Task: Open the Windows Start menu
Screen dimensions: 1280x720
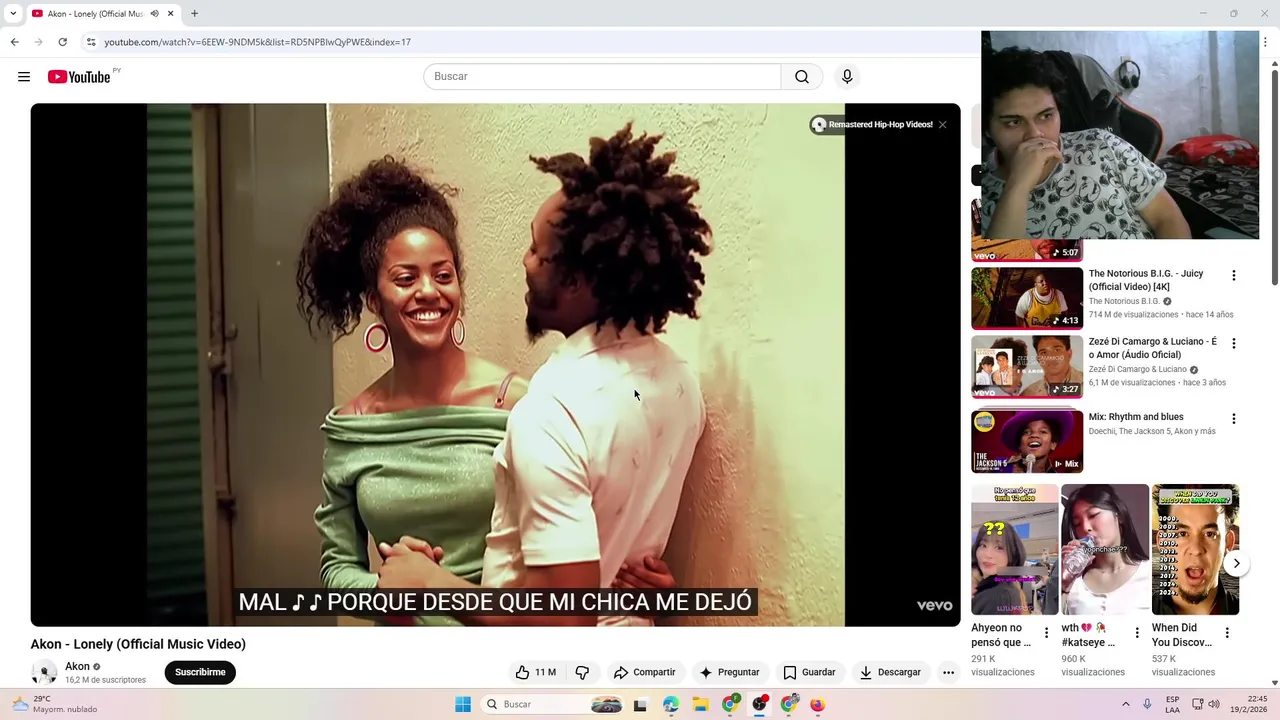Action: click(x=463, y=704)
